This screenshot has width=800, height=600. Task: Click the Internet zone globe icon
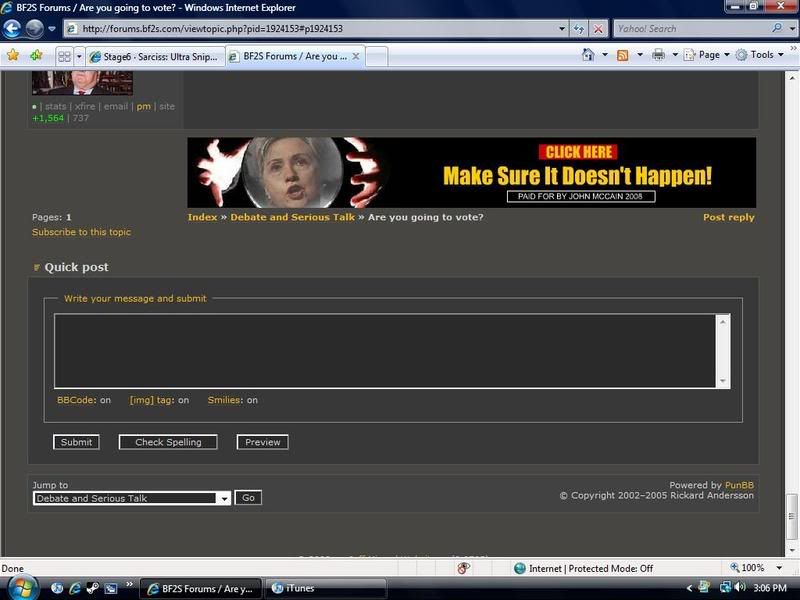520,568
